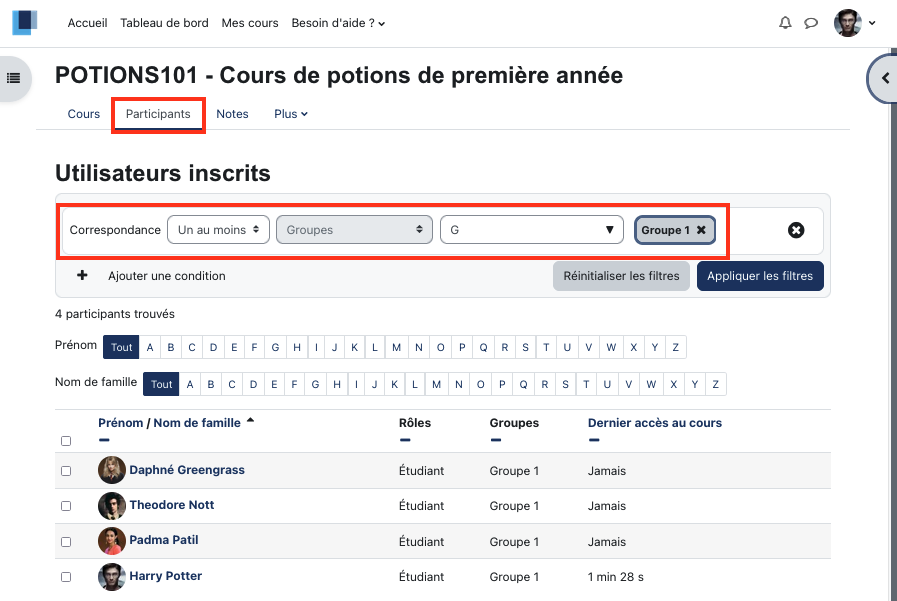Tick the checkbox for Daphné Greengrass
Image resolution: width=897 pixels, height=601 pixels.
point(66,471)
